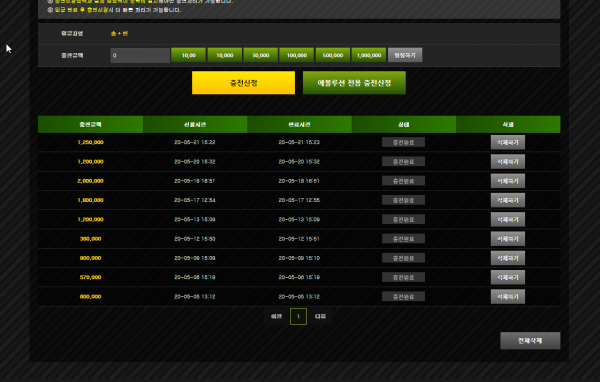Delete the 380,000 charge record
The image size is (600, 382).
coord(508,238)
